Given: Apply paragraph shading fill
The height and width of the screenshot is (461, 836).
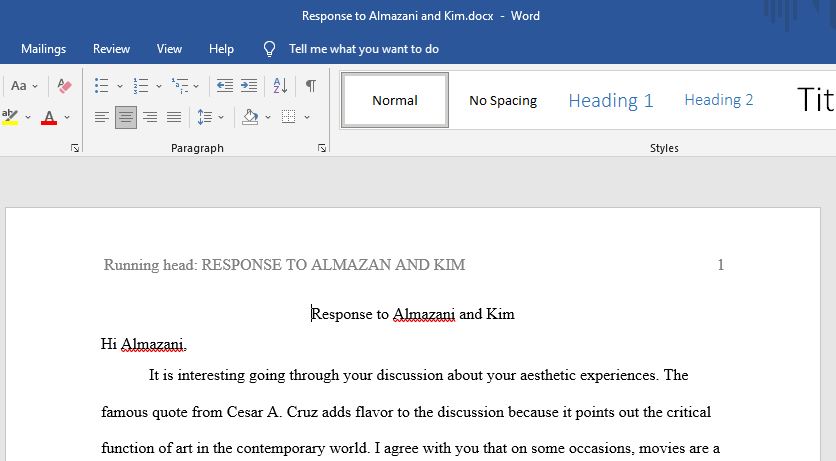Looking at the screenshot, I should pos(250,117).
